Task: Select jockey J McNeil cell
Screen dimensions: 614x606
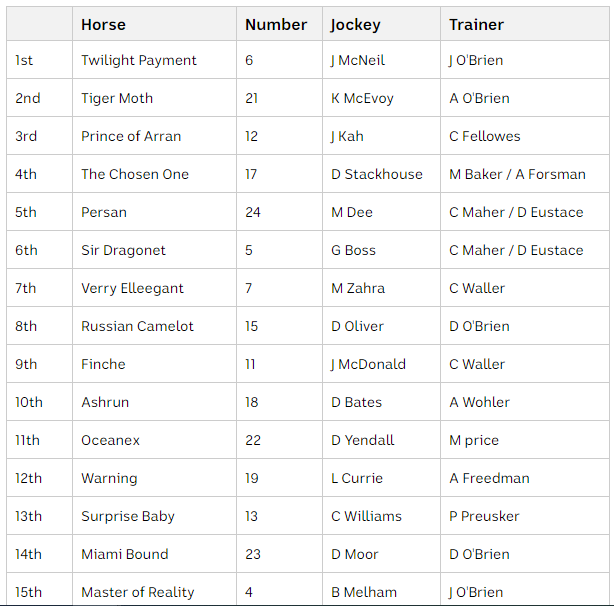Action: [x=357, y=60]
